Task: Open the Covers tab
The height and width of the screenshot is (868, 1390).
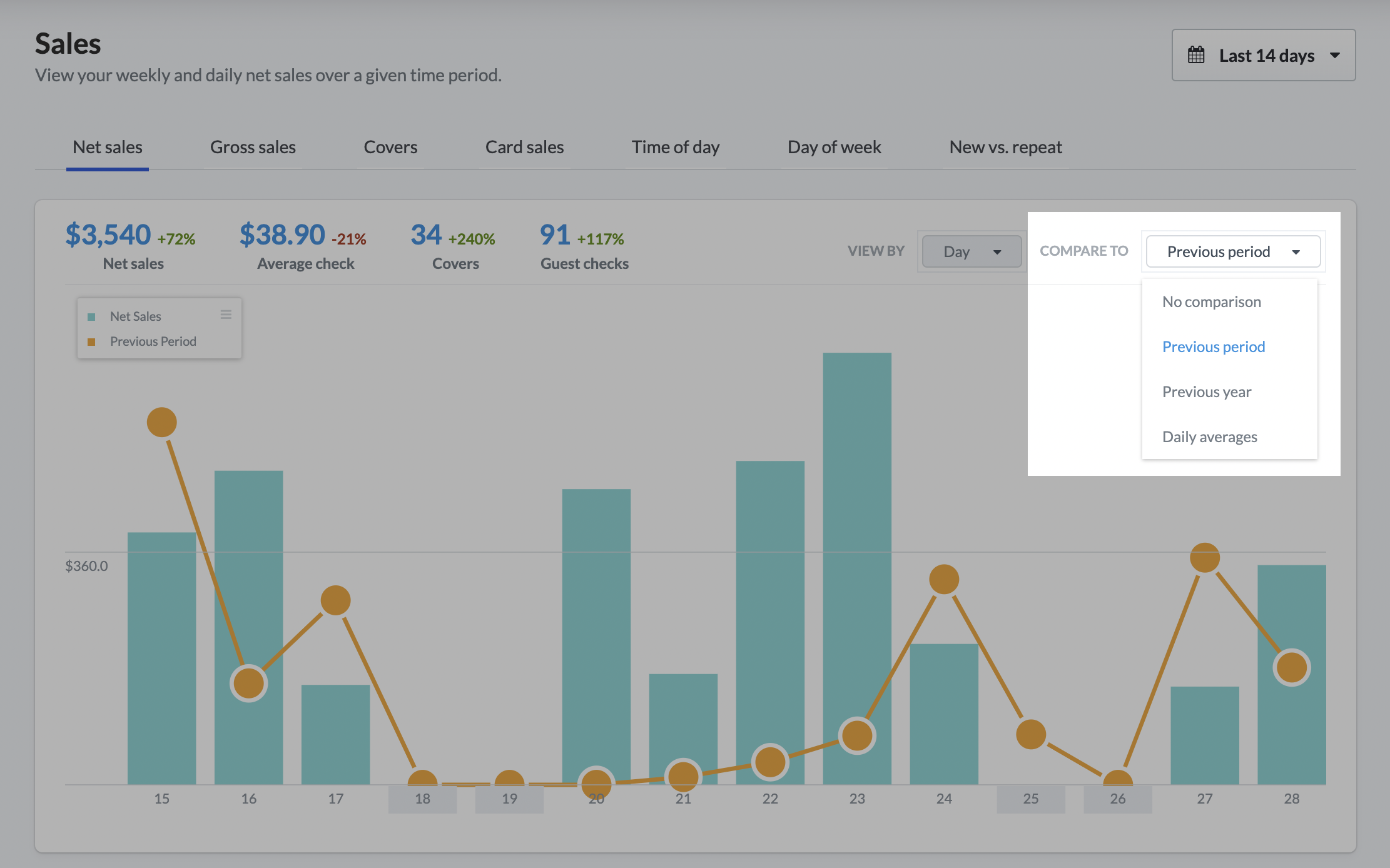Action: [390, 148]
